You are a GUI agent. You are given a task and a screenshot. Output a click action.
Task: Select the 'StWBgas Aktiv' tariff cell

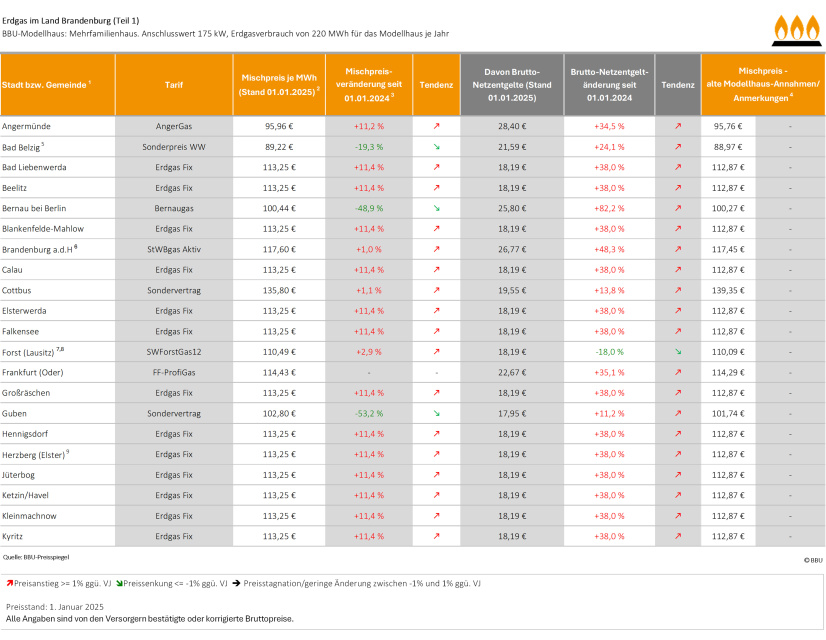[174, 249]
